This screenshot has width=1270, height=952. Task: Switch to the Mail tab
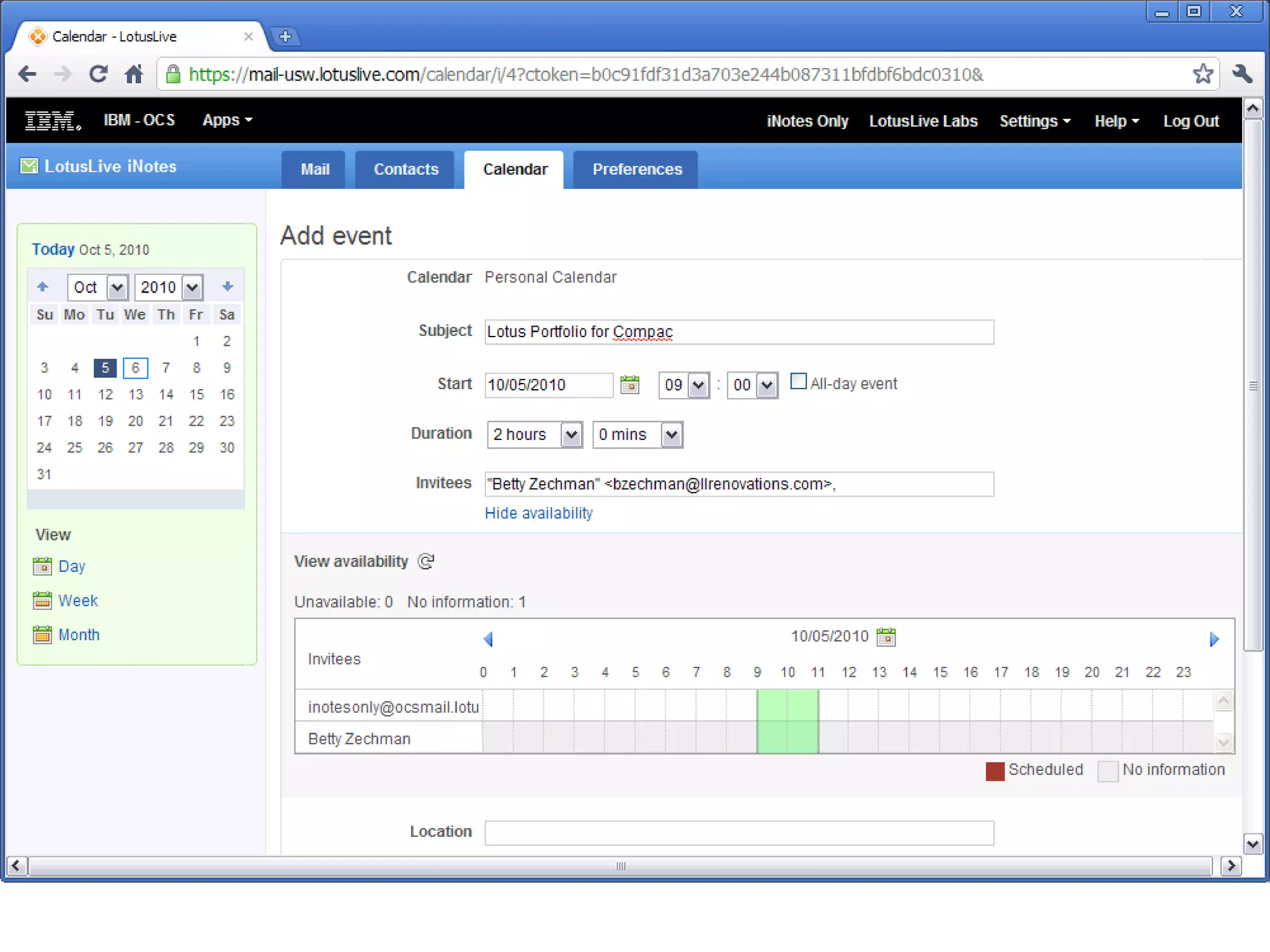[314, 169]
